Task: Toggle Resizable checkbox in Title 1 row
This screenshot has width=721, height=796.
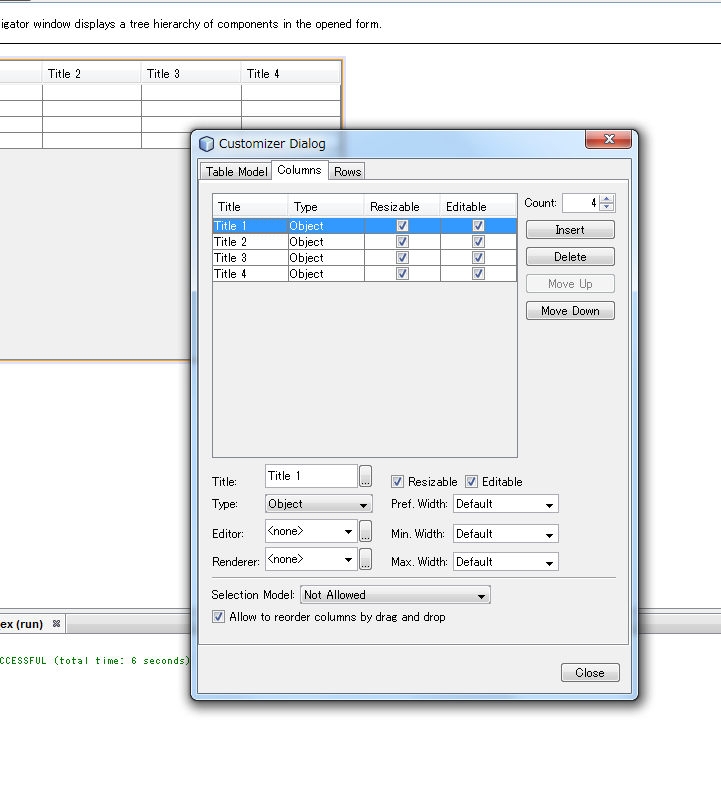Action: point(402,225)
